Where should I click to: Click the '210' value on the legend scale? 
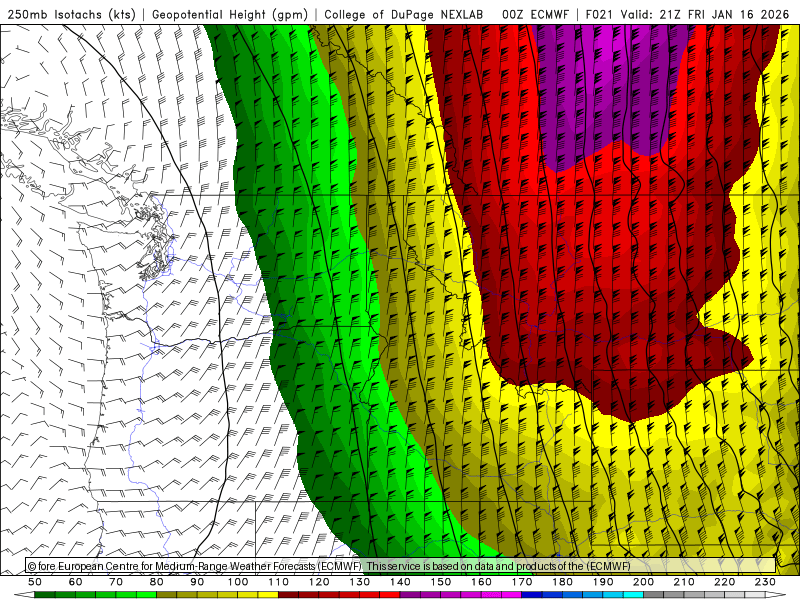click(x=684, y=582)
